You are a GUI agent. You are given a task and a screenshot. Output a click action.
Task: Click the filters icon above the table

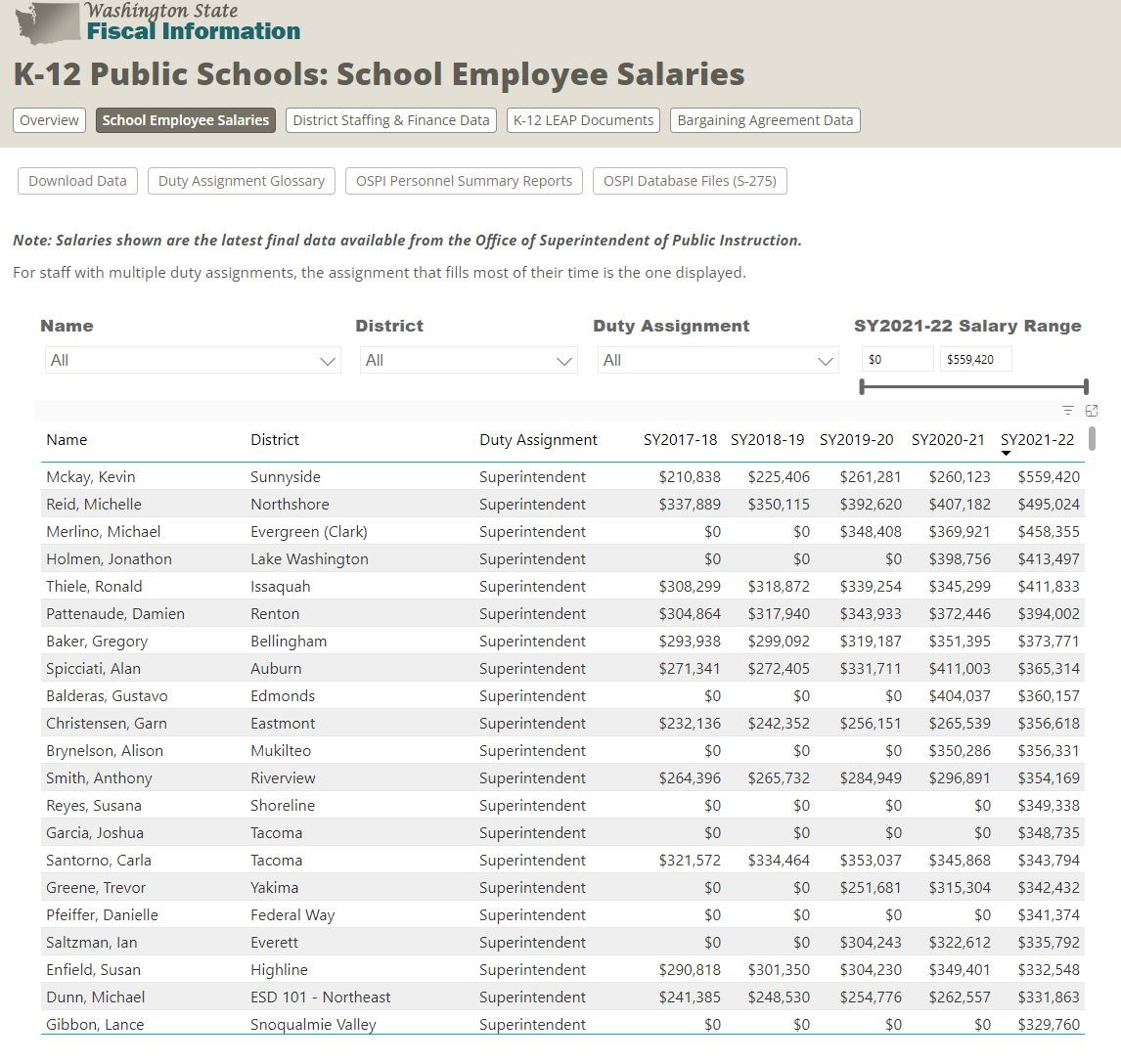pos(1068,411)
